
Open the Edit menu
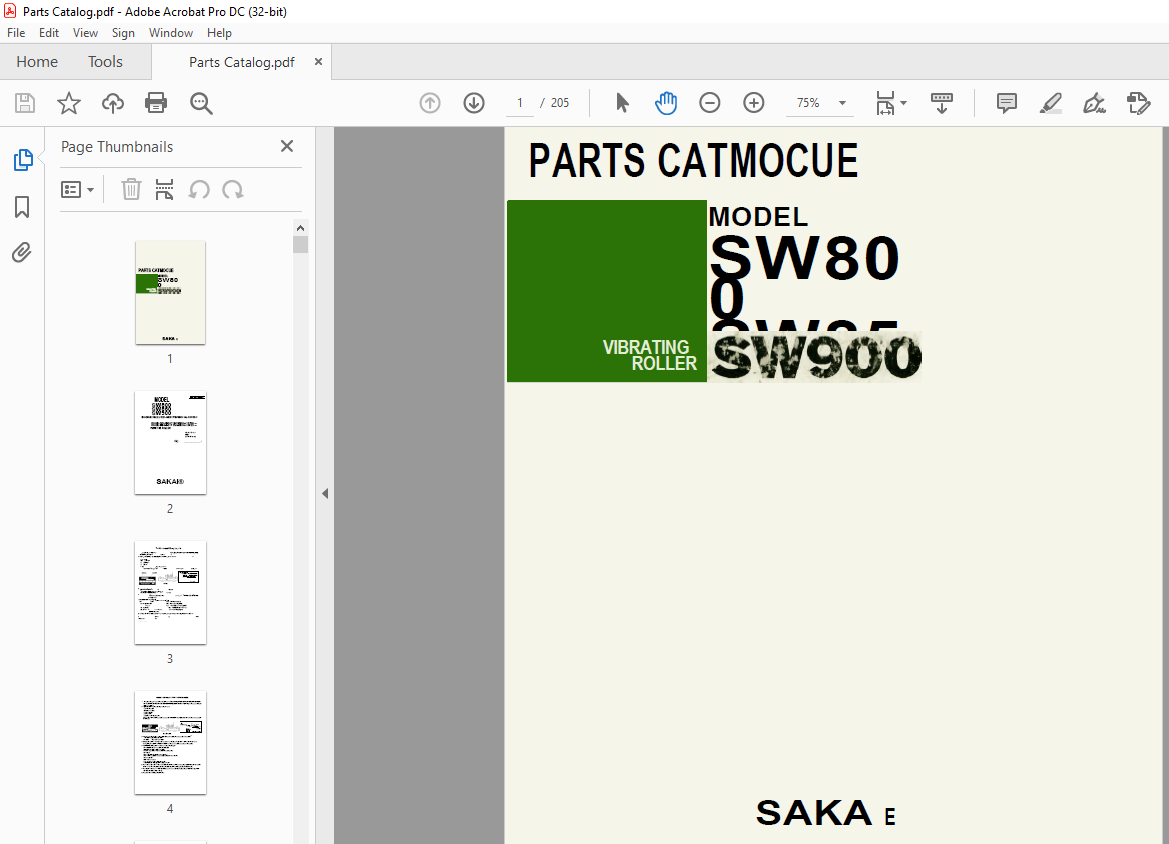[x=49, y=33]
